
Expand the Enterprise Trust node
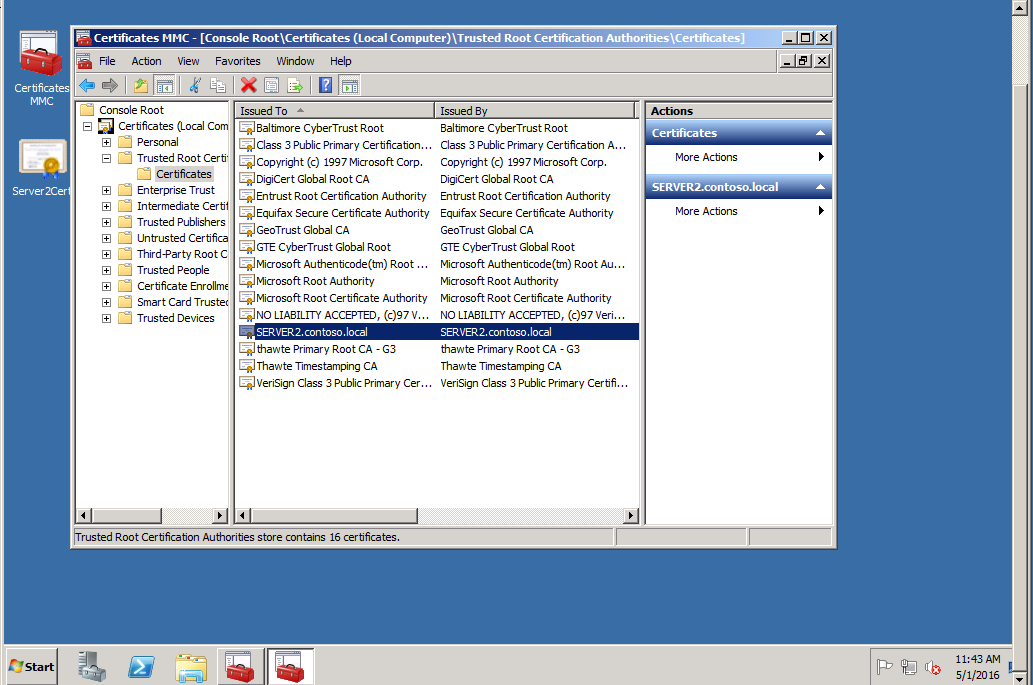click(x=106, y=190)
